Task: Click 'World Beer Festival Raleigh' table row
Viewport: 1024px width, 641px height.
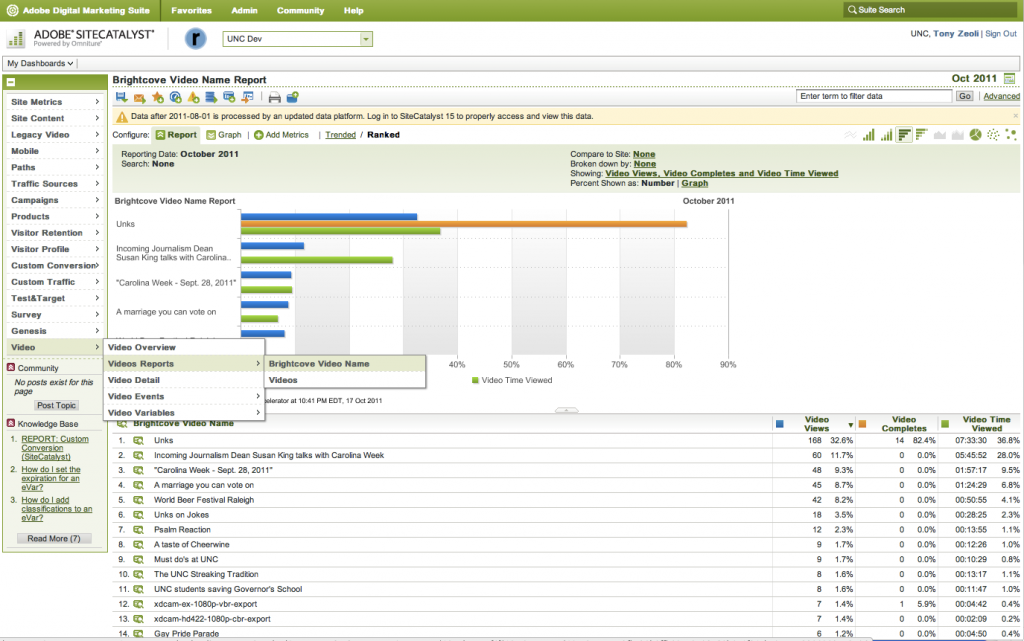Action: click(x=566, y=500)
